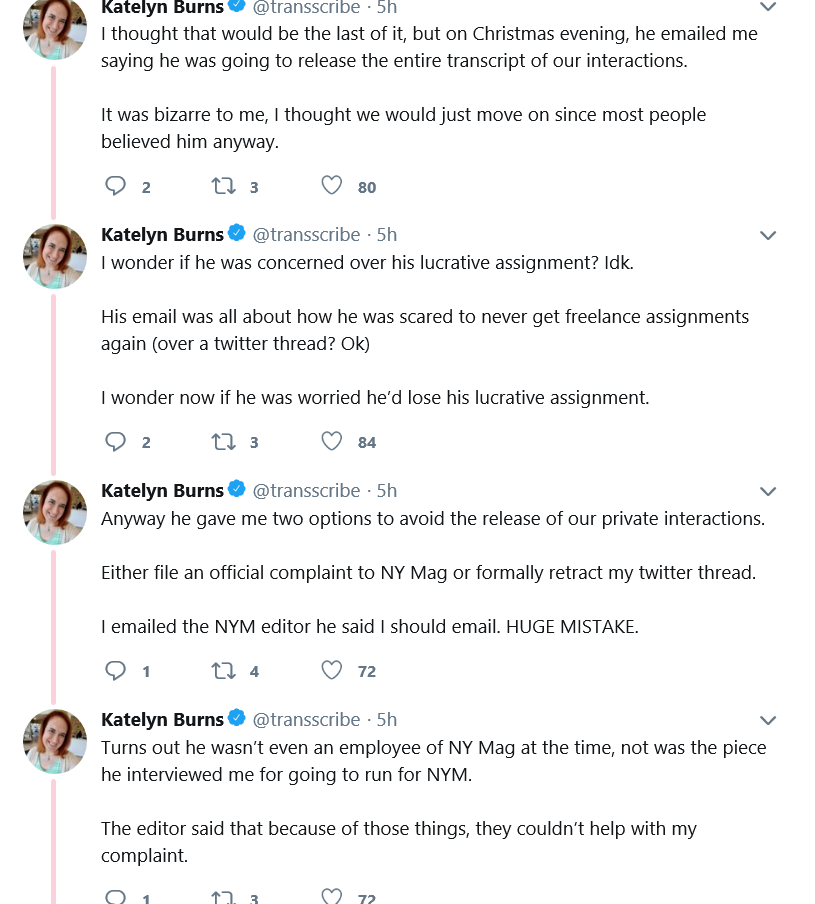Retweet the NY Mag complaint tweet
815x904 pixels.
pos(223,671)
